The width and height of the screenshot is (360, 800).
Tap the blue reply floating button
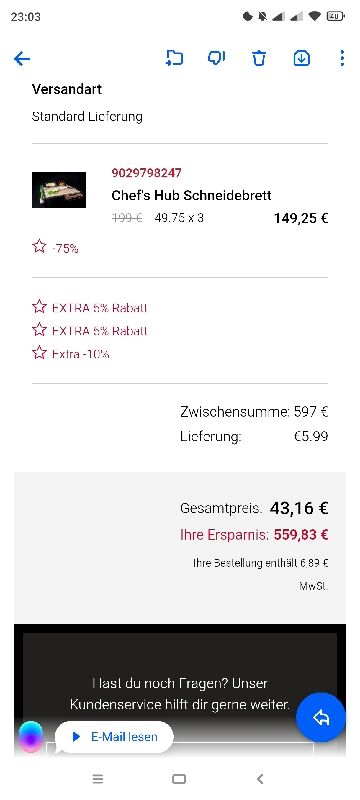321,717
